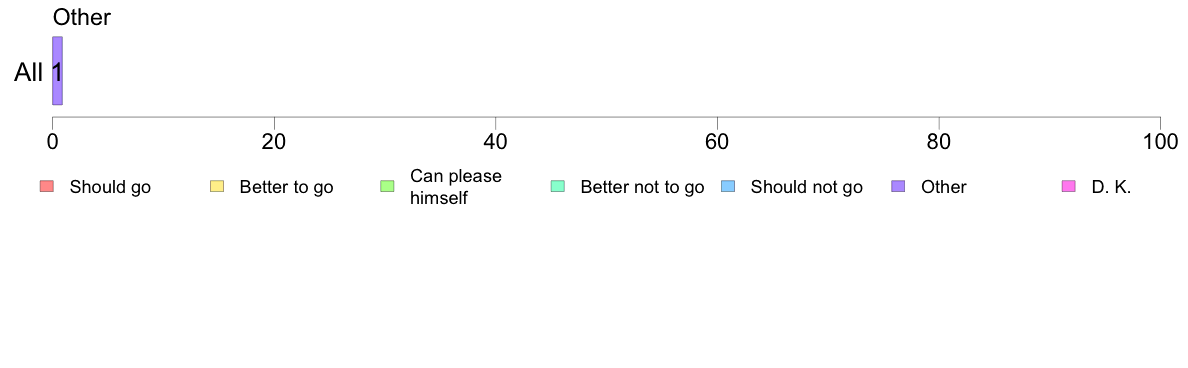Click the Other heading above the bar
Screen dimensions: 1188x368
(x=82, y=17)
